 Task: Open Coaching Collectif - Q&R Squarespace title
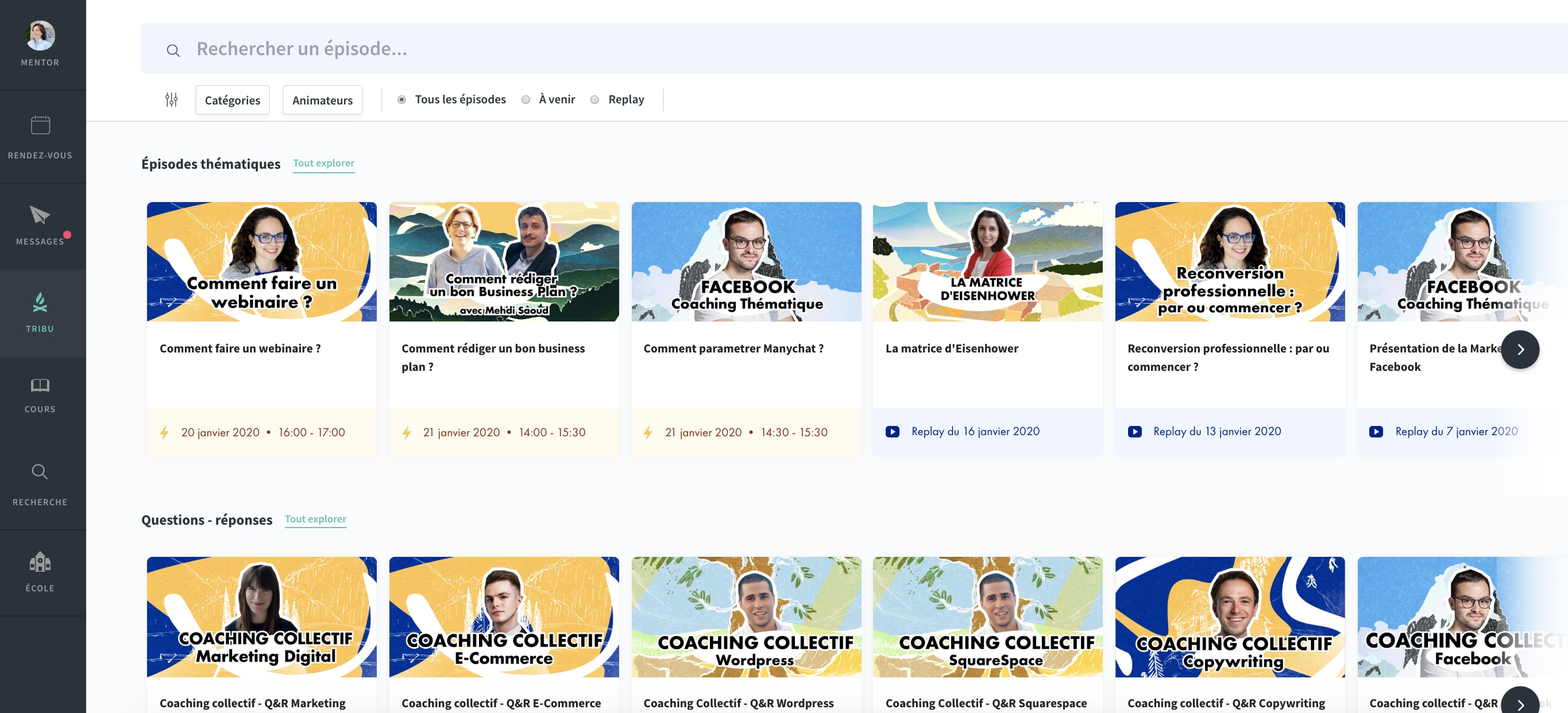coord(986,703)
